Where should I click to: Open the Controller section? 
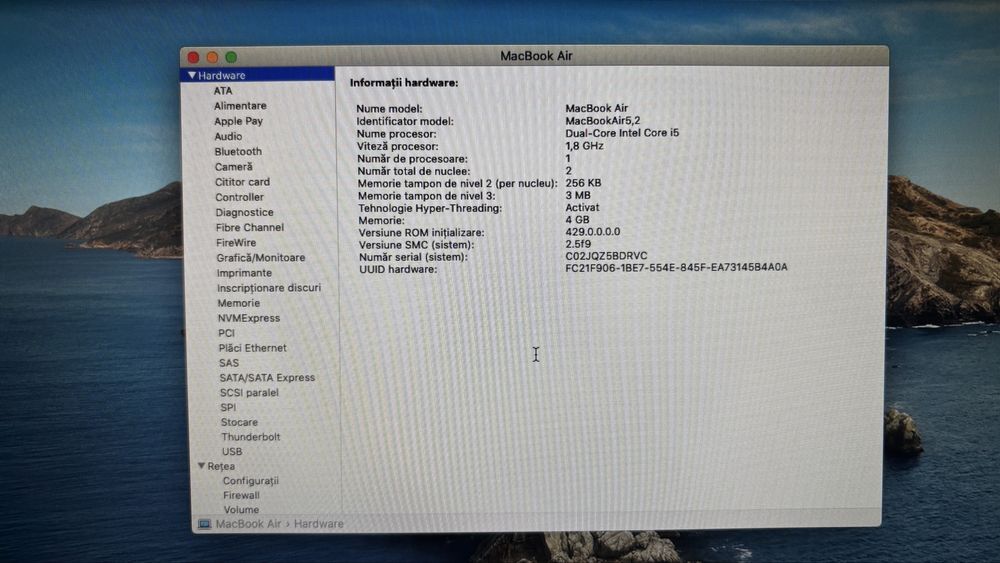click(x=239, y=198)
